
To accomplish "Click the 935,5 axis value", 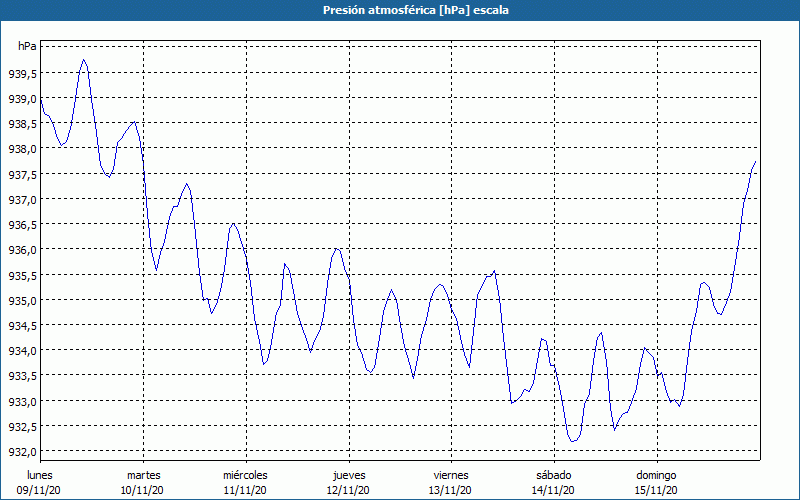I will coord(22,276).
